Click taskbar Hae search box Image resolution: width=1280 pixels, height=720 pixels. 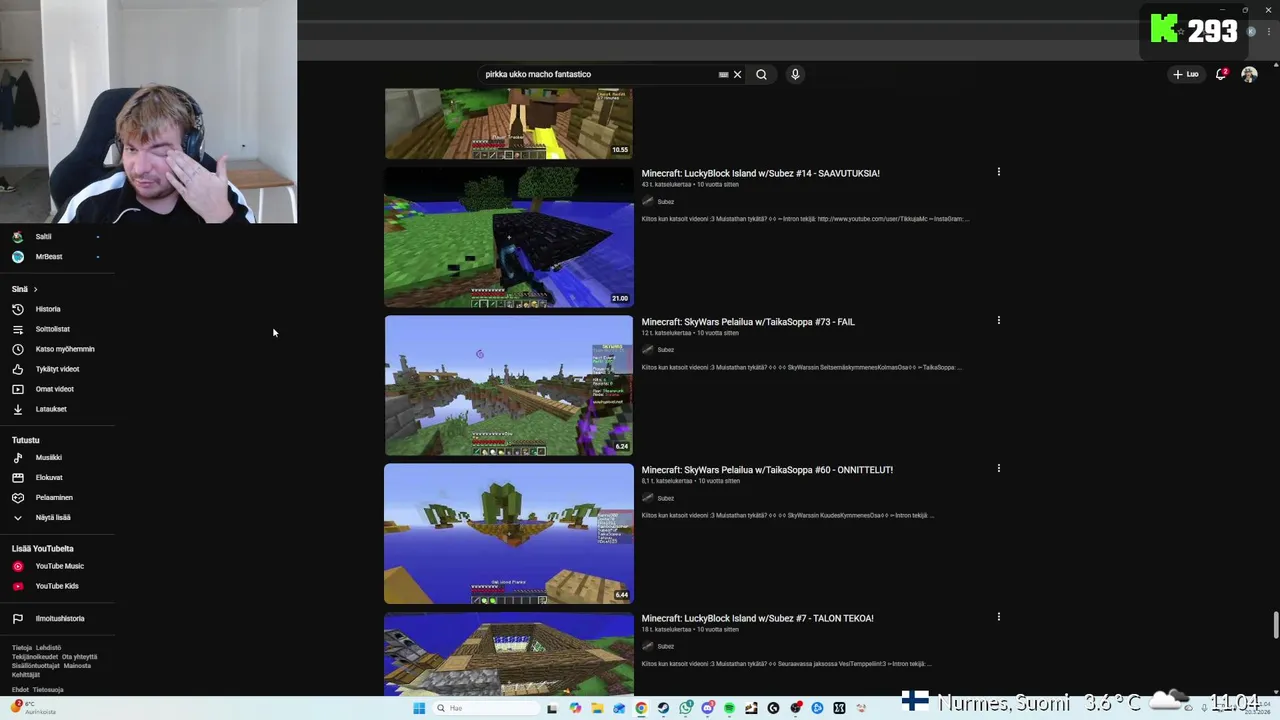point(487,708)
